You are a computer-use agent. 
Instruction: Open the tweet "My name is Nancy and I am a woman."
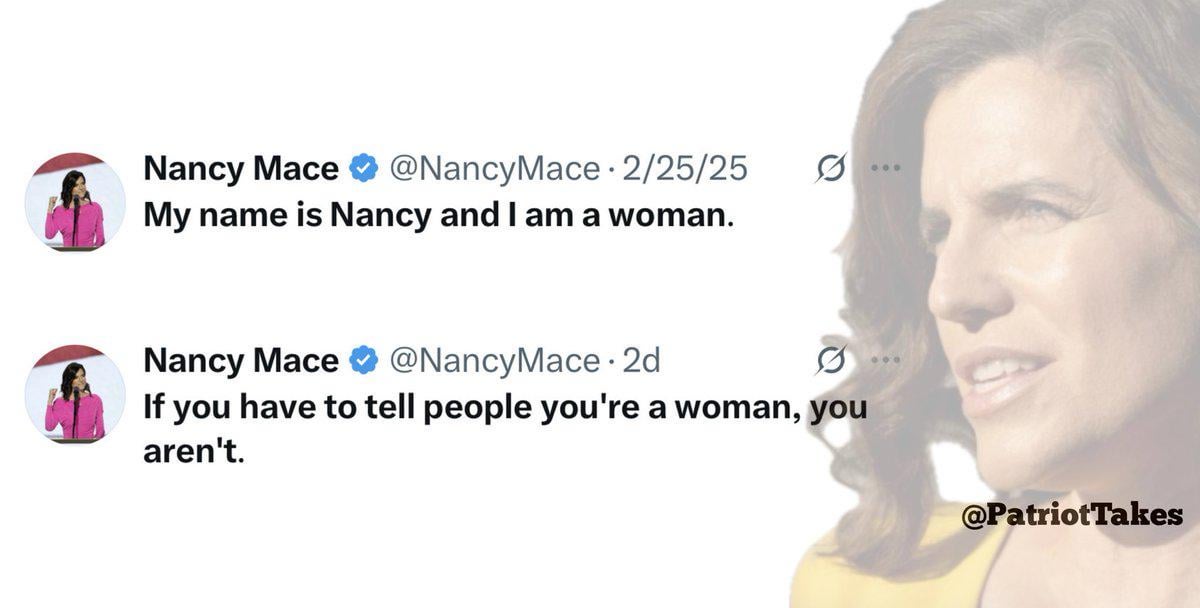(439, 216)
